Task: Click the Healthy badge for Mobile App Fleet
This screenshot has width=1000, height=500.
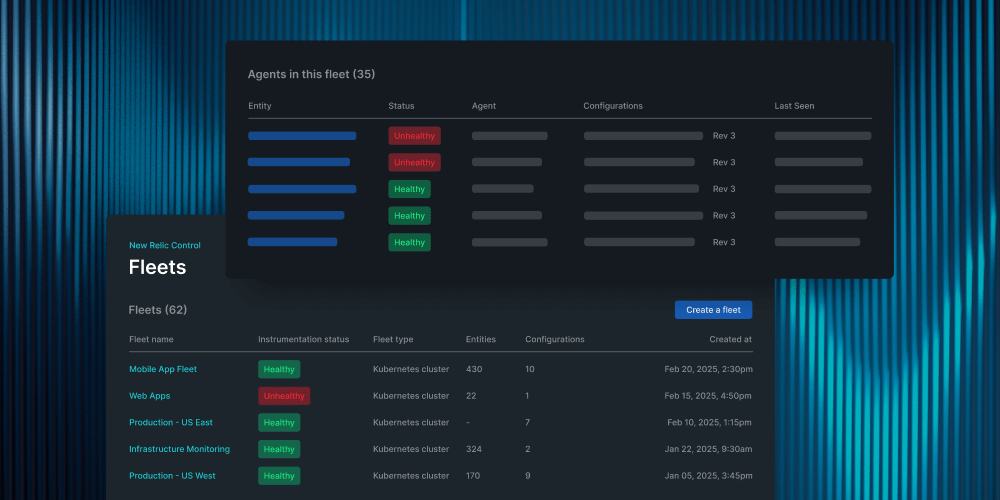Action: click(279, 369)
